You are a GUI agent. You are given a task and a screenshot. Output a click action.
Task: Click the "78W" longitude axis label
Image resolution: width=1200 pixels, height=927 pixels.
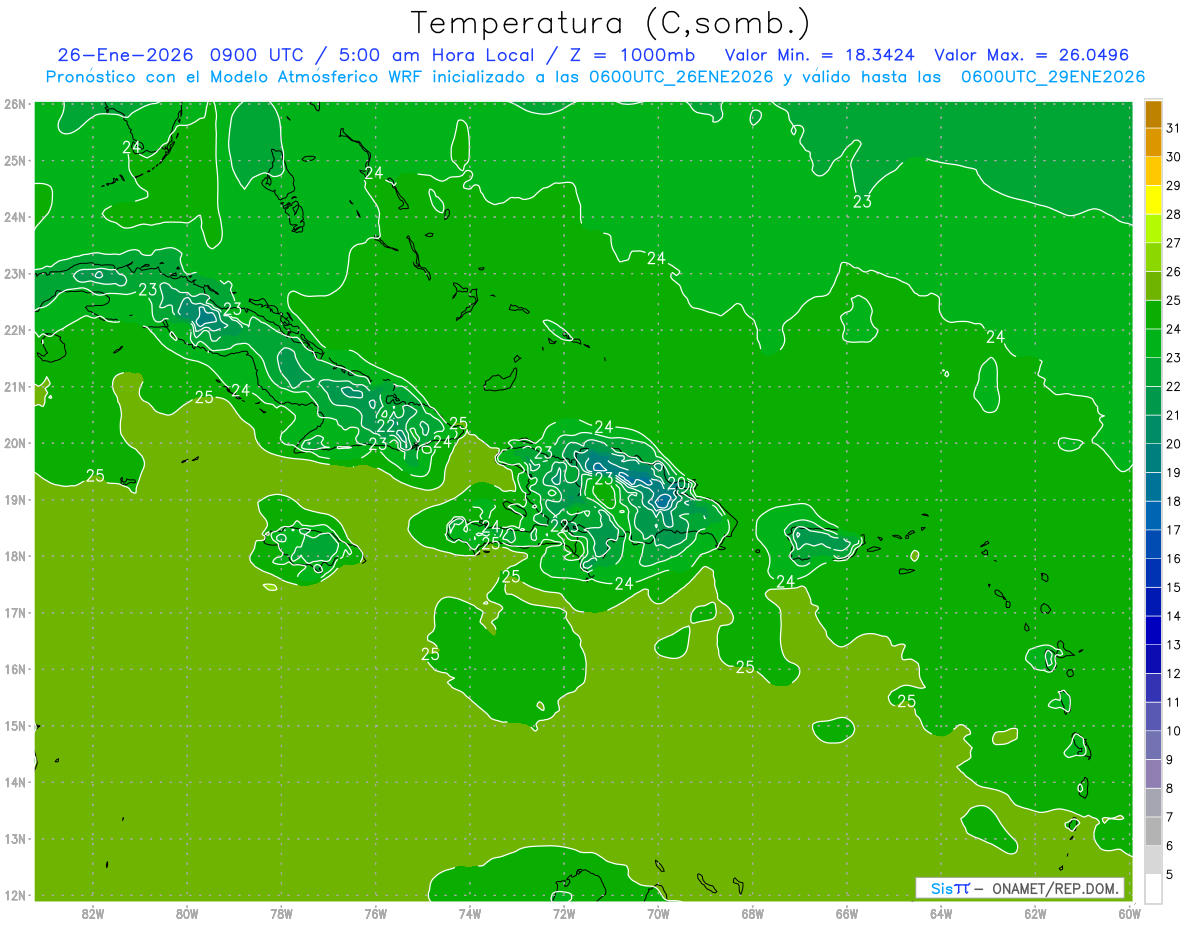pyautogui.click(x=281, y=913)
